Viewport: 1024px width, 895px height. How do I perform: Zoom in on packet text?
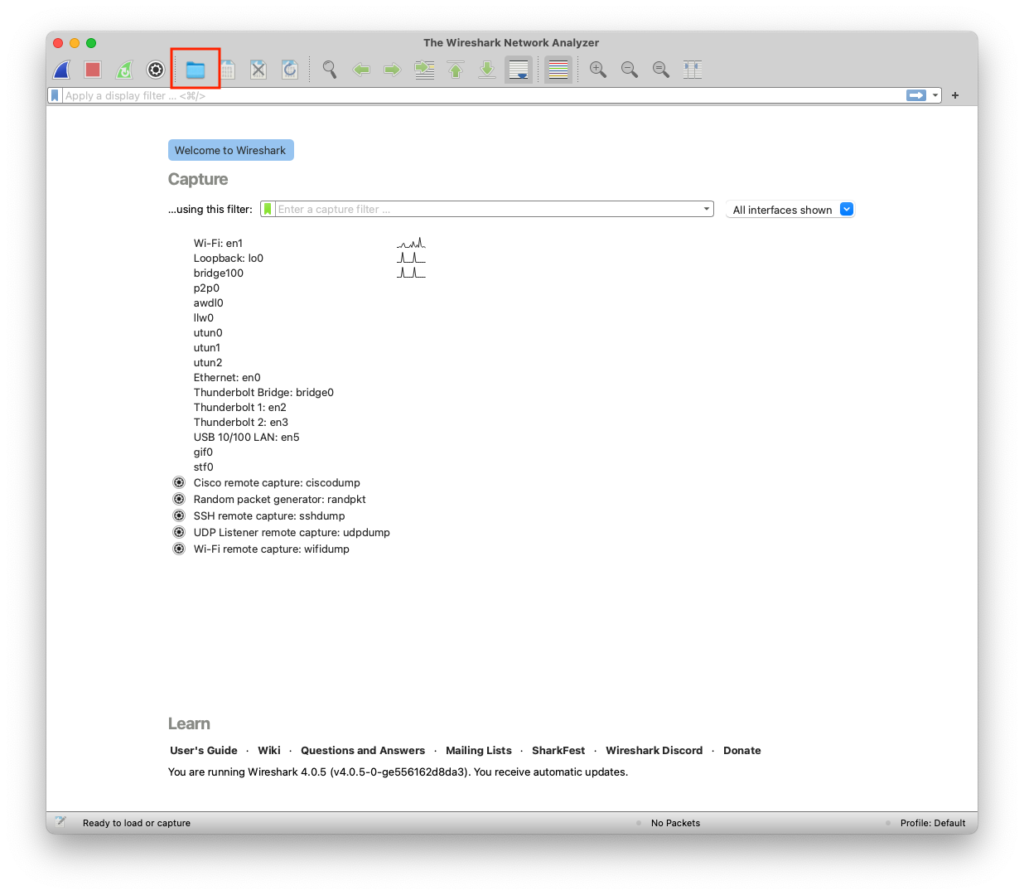597,70
